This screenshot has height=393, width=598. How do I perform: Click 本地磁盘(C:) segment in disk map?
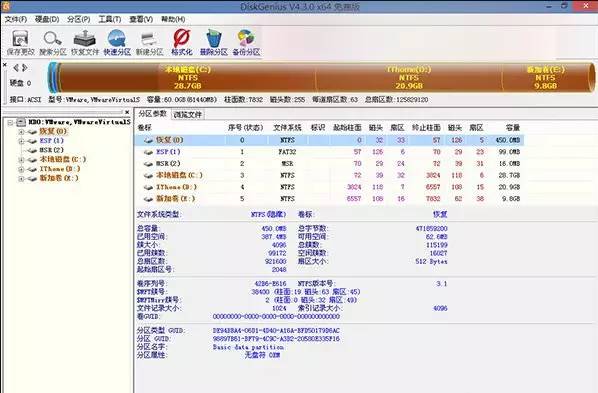click(x=188, y=77)
